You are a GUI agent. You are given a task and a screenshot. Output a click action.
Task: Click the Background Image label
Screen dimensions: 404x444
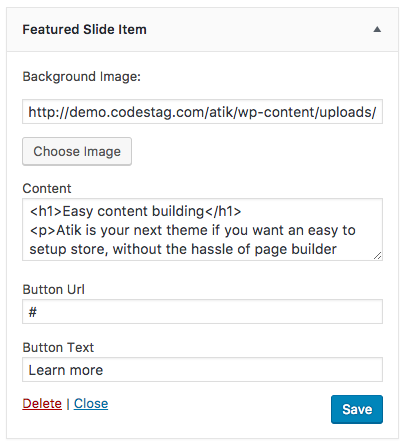click(82, 77)
